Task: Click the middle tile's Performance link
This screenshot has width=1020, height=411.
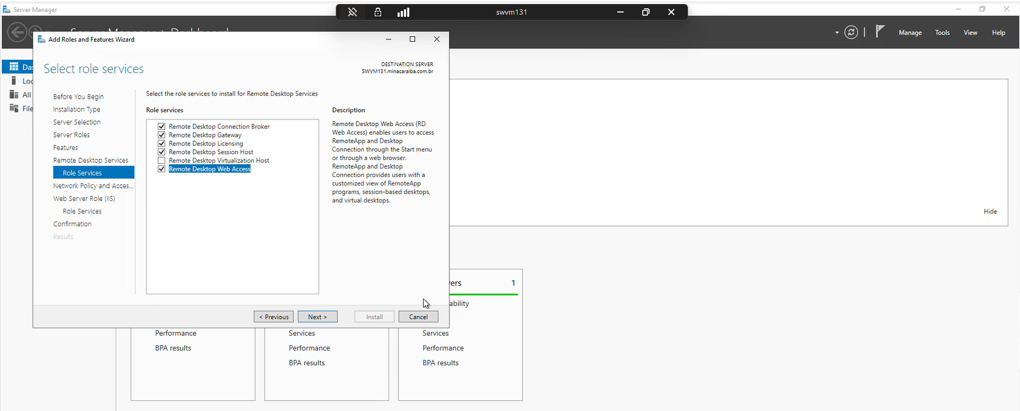Action: 310,348
